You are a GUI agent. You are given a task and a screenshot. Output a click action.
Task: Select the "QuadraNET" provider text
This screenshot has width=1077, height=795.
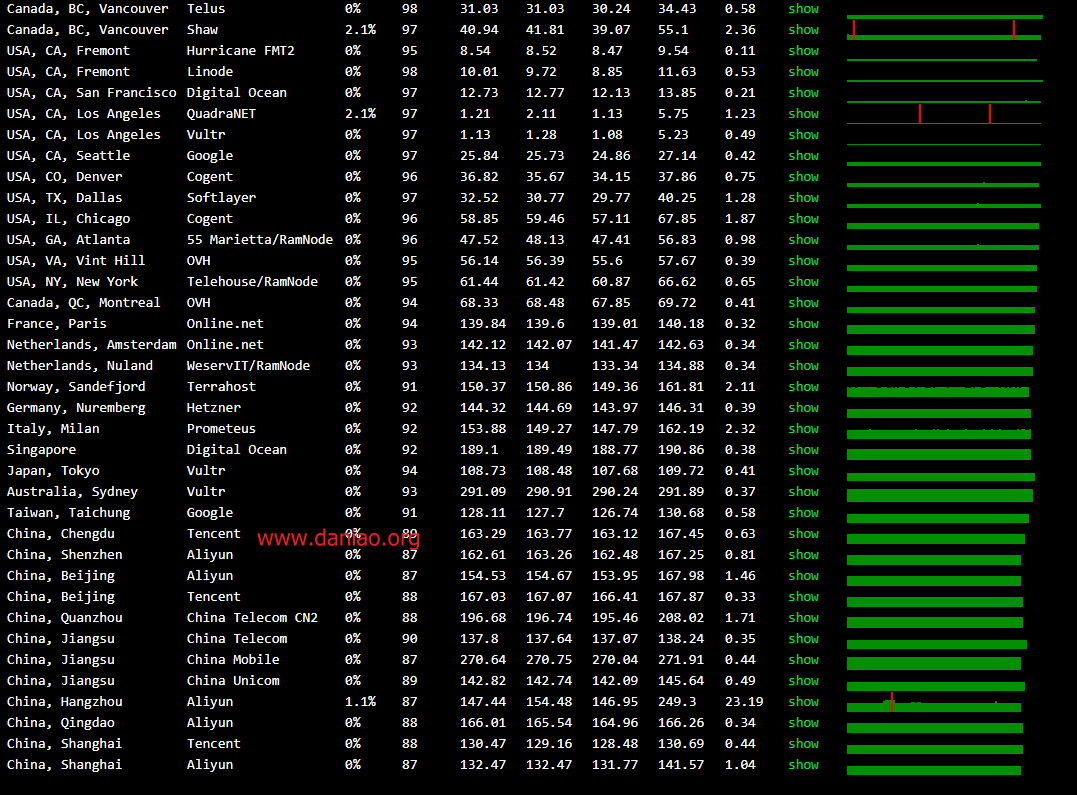(221, 114)
